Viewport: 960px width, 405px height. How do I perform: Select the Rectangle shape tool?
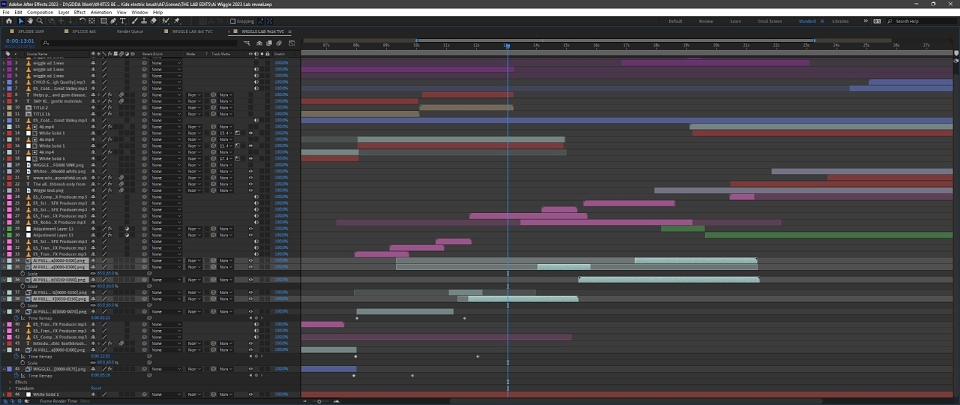tap(103, 21)
